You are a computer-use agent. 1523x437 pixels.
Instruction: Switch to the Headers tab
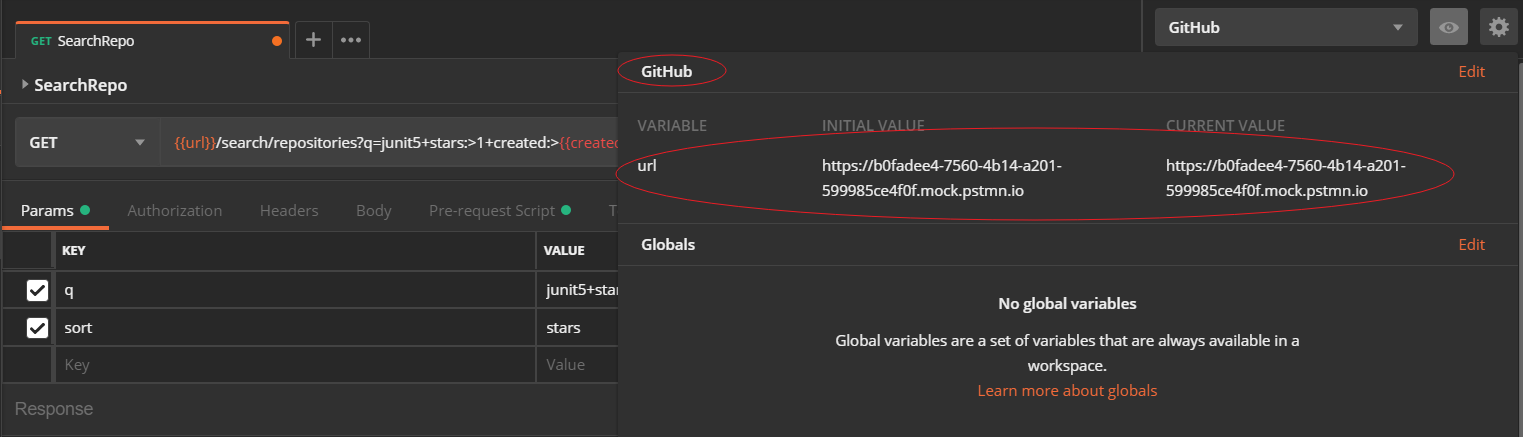[289, 211]
